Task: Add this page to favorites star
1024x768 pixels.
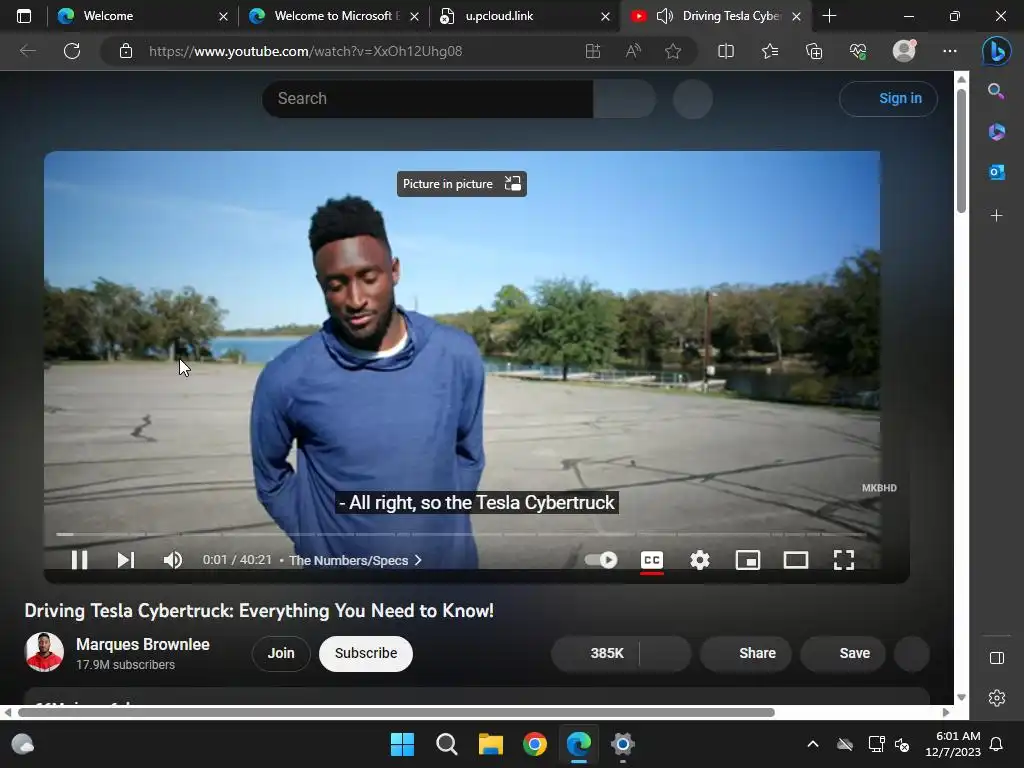Action: (x=673, y=51)
